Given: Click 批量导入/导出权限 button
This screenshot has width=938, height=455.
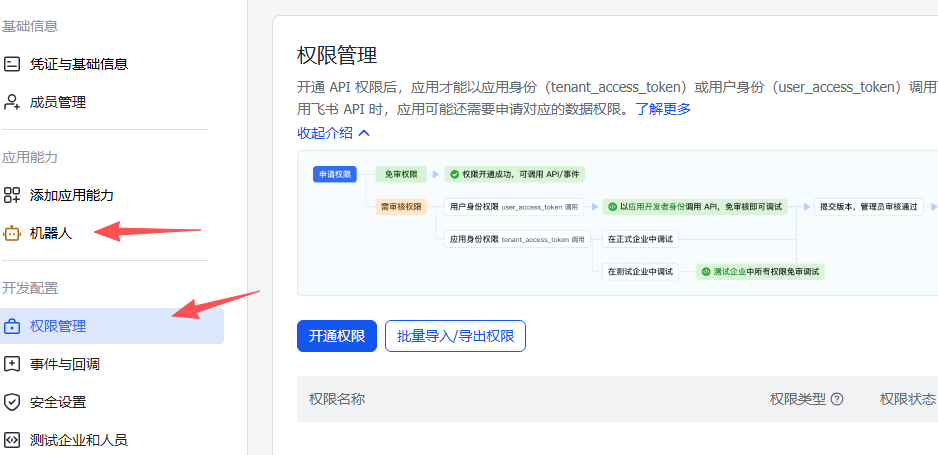Looking at the screenshot, I should 455,336.
